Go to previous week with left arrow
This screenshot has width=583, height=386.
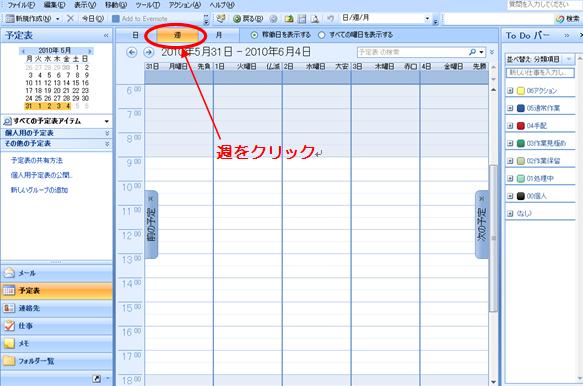click(132, 52)
